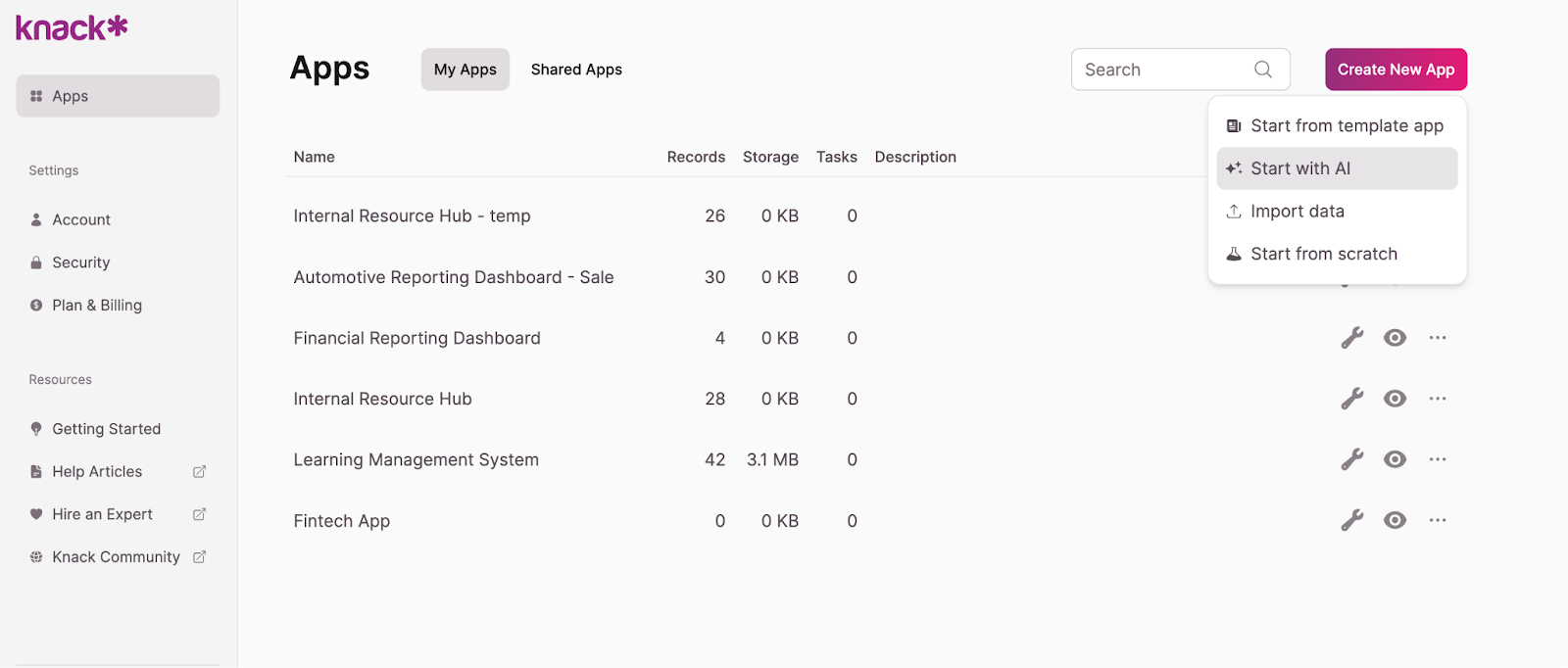The width and height of the screenshot is (1568, 668).
Task: Switch to the Shared Apps tab
Action: (576, 70)
